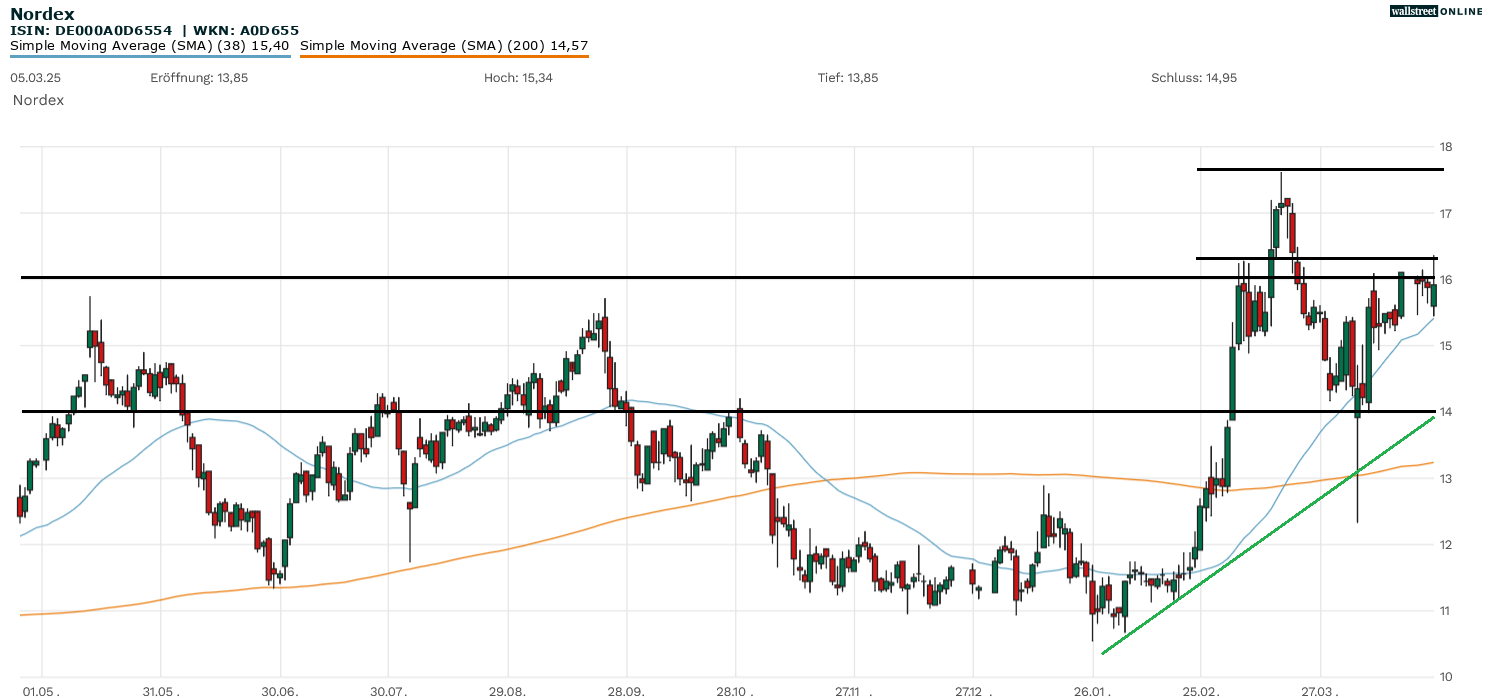Click x-axis date 27.12.
Viewport: 1490px width, 698px height.
click(x=972, y=690)
